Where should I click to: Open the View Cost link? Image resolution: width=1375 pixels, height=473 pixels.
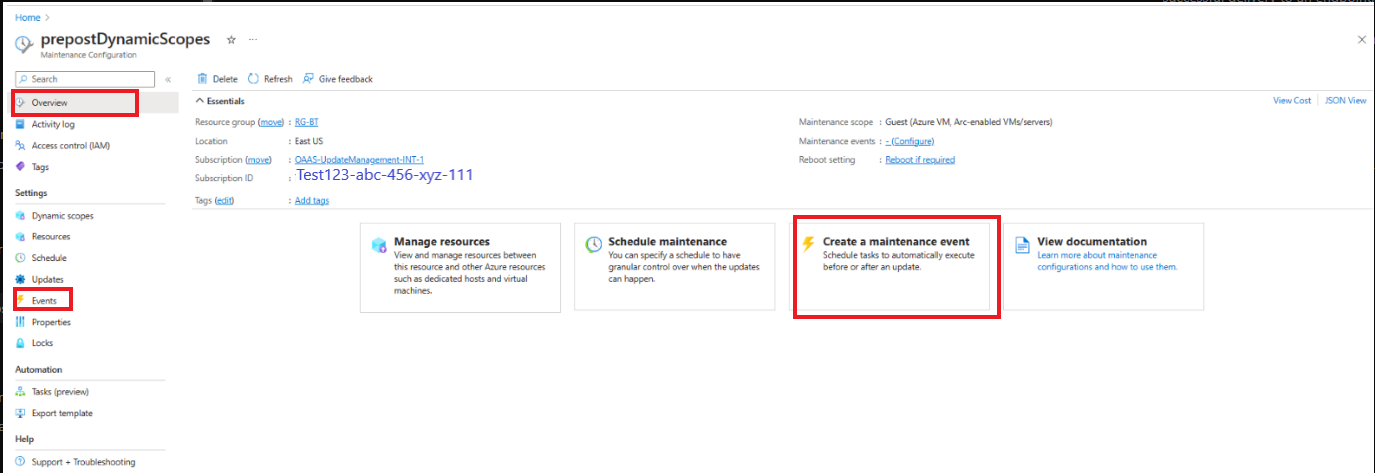click(x=1292, y=101)
